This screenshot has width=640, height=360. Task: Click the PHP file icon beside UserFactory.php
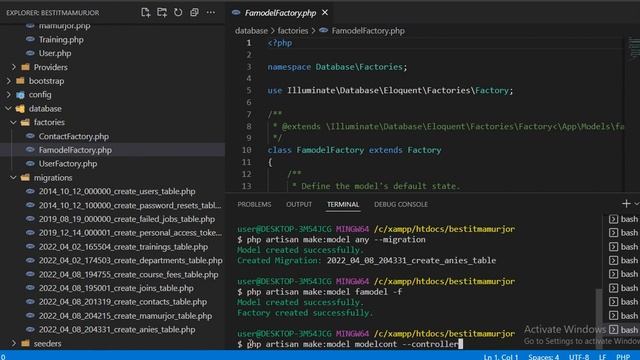30,163
